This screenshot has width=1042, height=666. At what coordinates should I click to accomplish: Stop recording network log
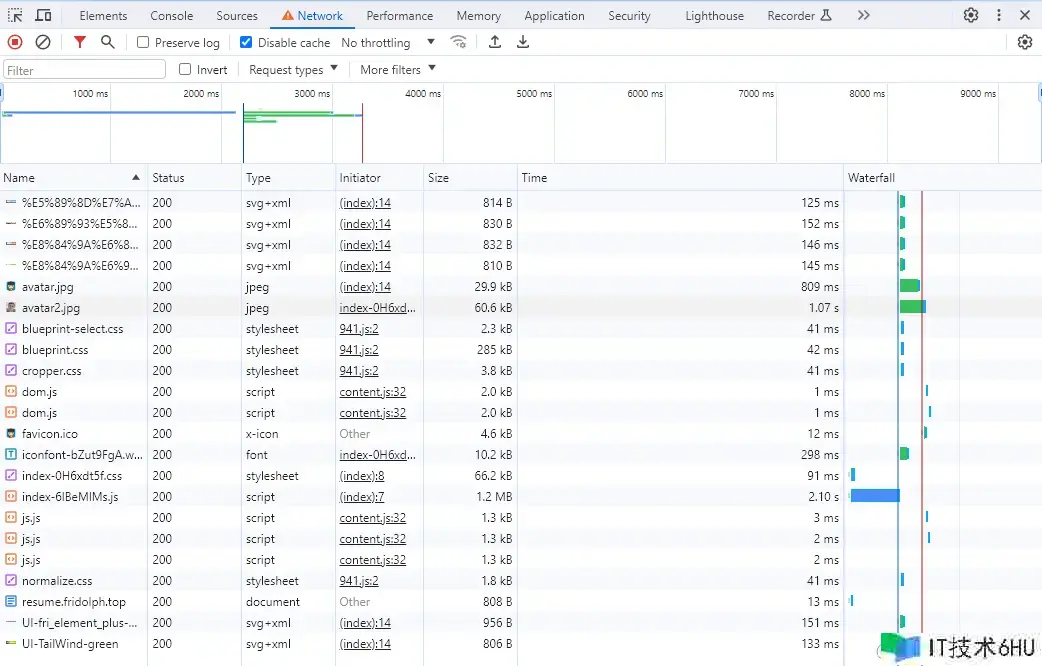[x=15, y=42]
